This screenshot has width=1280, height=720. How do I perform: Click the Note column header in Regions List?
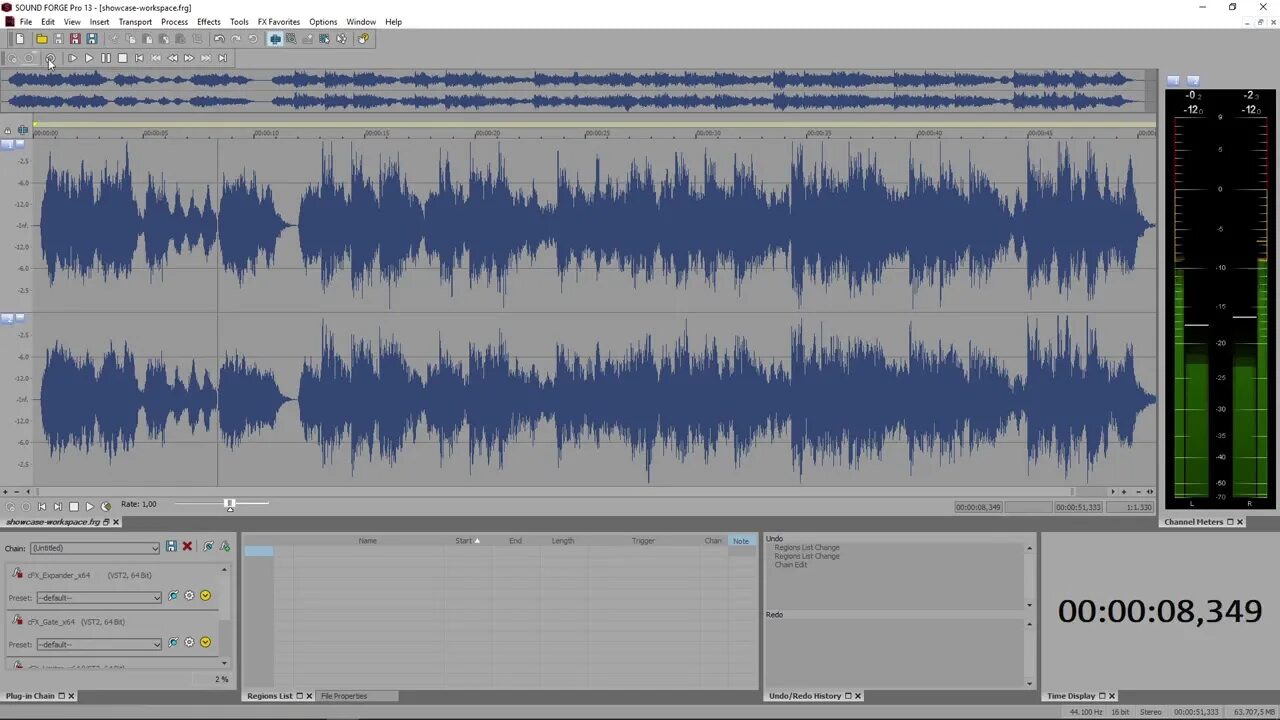click(741, 541)
